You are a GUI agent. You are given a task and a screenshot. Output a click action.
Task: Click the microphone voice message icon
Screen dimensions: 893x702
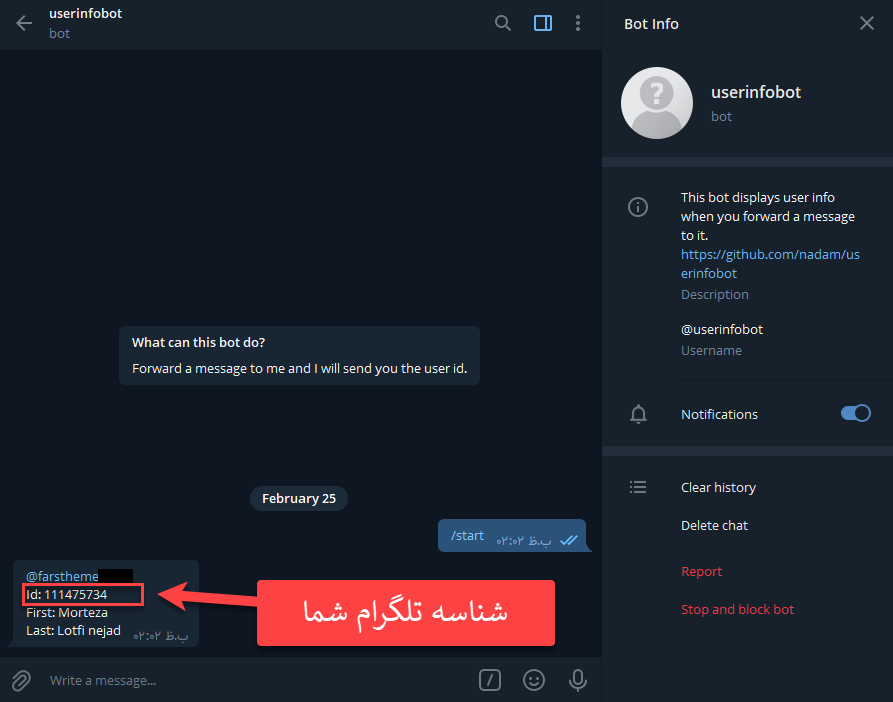(577, 680)
